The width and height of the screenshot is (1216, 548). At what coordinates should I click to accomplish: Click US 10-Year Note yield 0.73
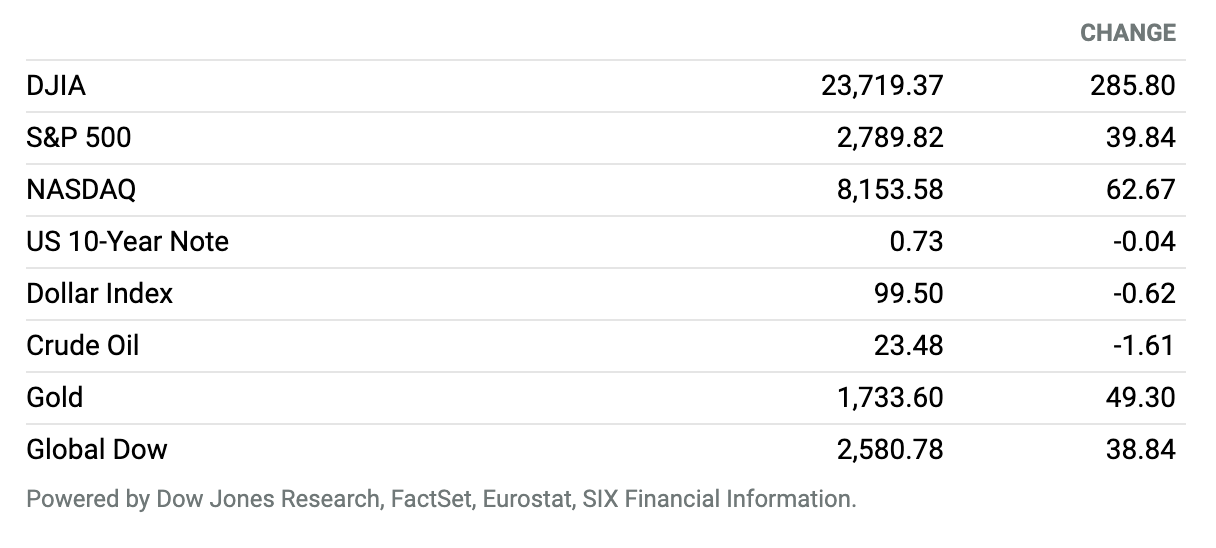click(917, 242)
